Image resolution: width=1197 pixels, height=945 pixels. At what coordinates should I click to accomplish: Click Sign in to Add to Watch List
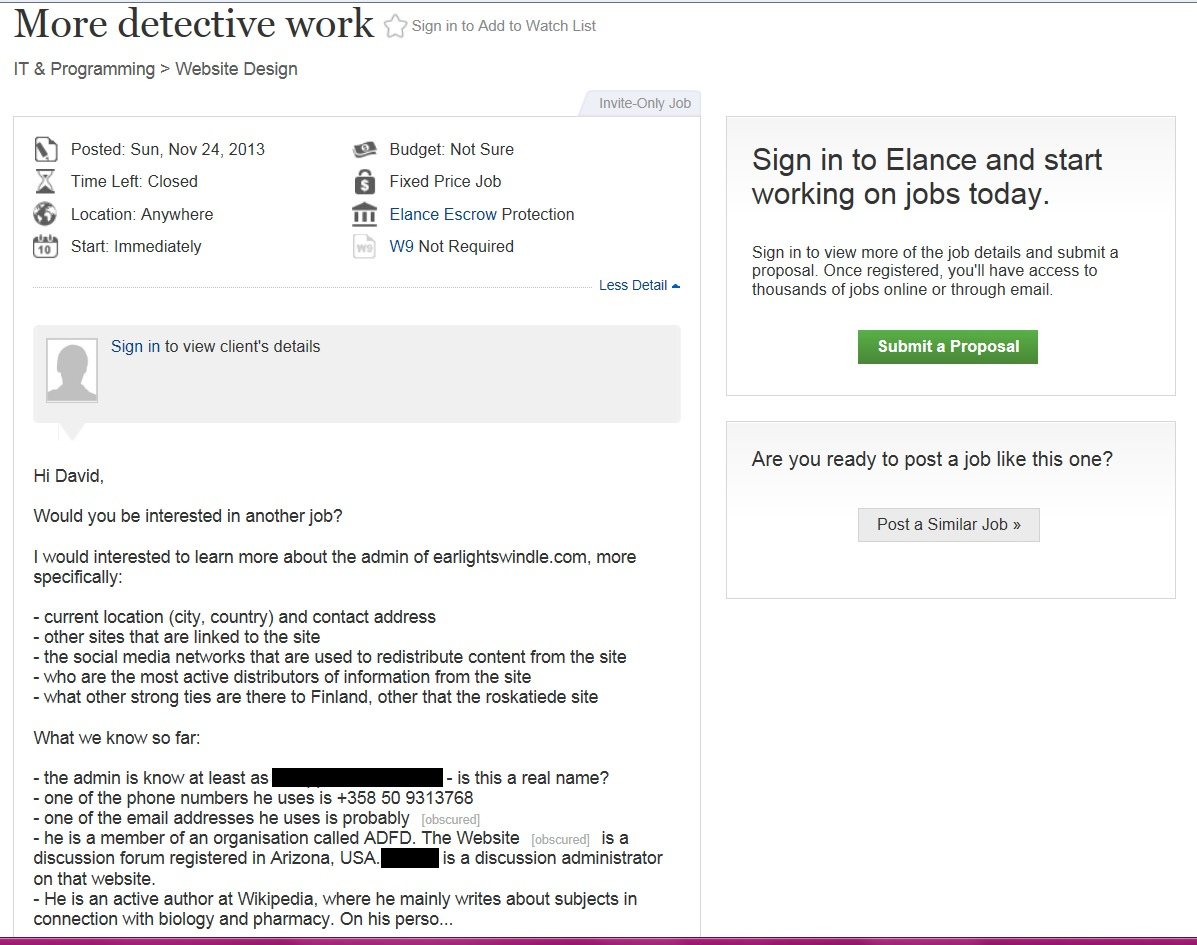click(503, 26)
